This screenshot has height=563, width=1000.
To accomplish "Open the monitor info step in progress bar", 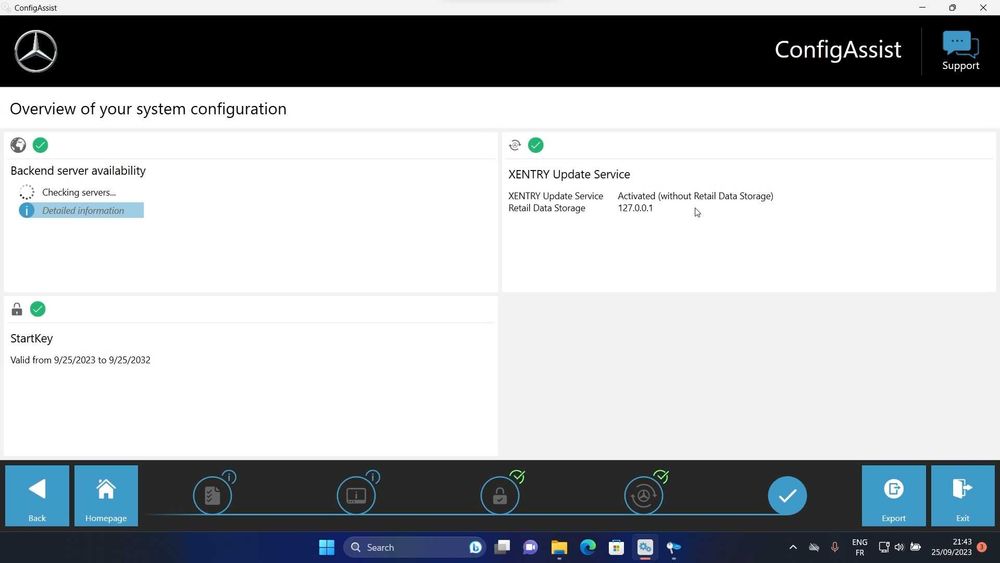I will pyautogui.click(x=356, y=495).
